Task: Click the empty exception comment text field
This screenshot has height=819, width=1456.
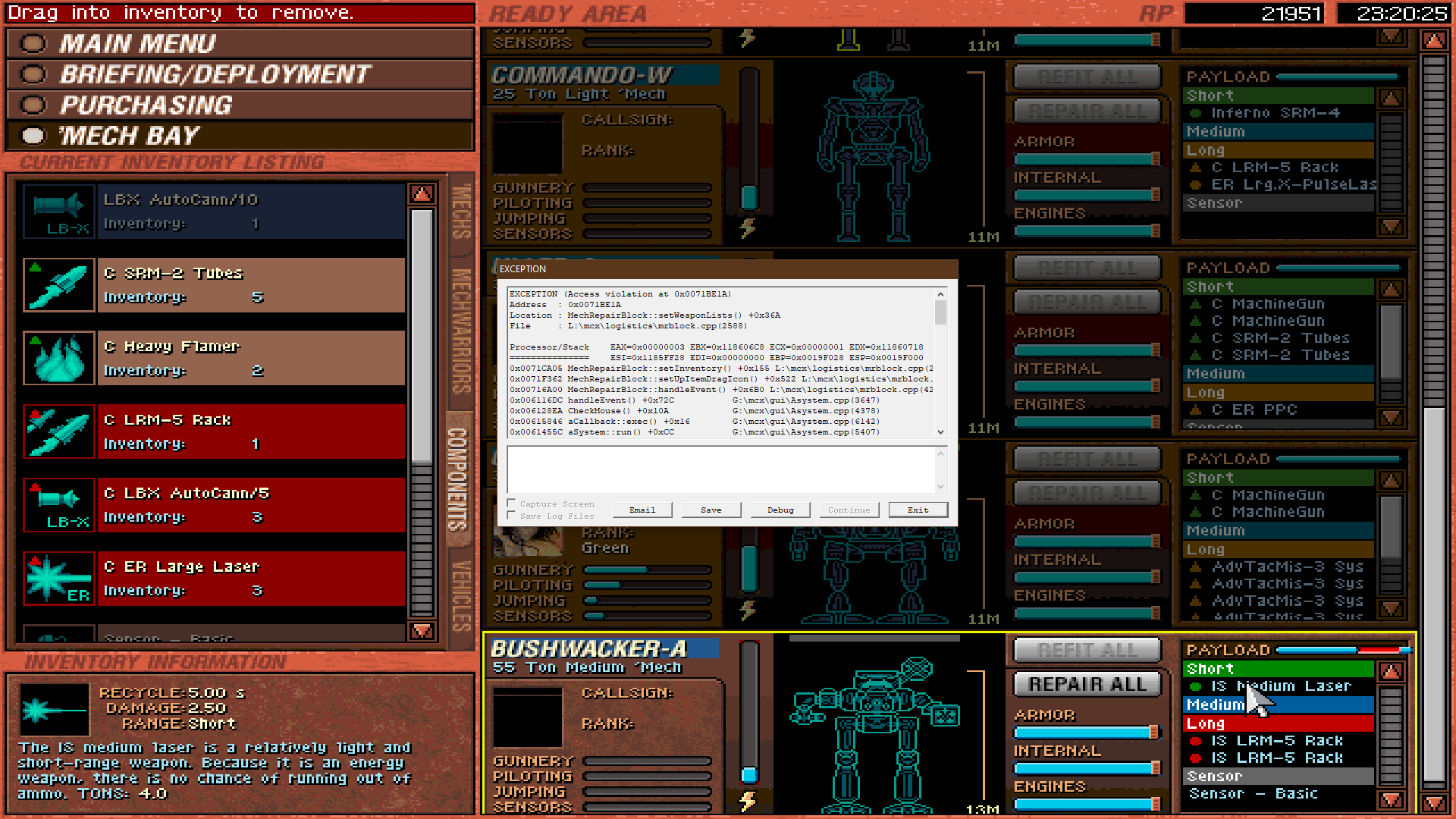Action: pyautogui.click(x=720, y=470)
